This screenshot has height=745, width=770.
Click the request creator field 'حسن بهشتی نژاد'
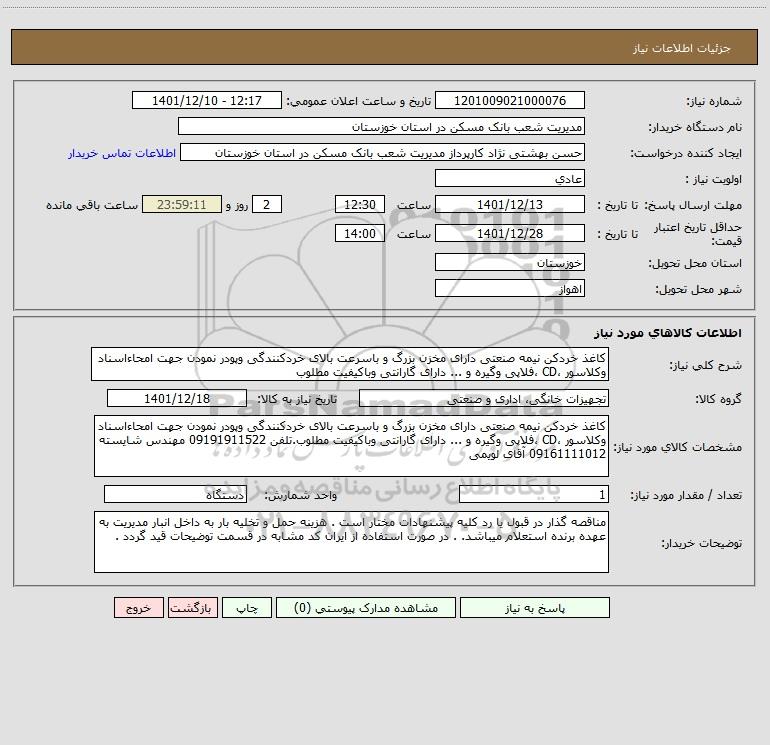(x=383, y=152)
